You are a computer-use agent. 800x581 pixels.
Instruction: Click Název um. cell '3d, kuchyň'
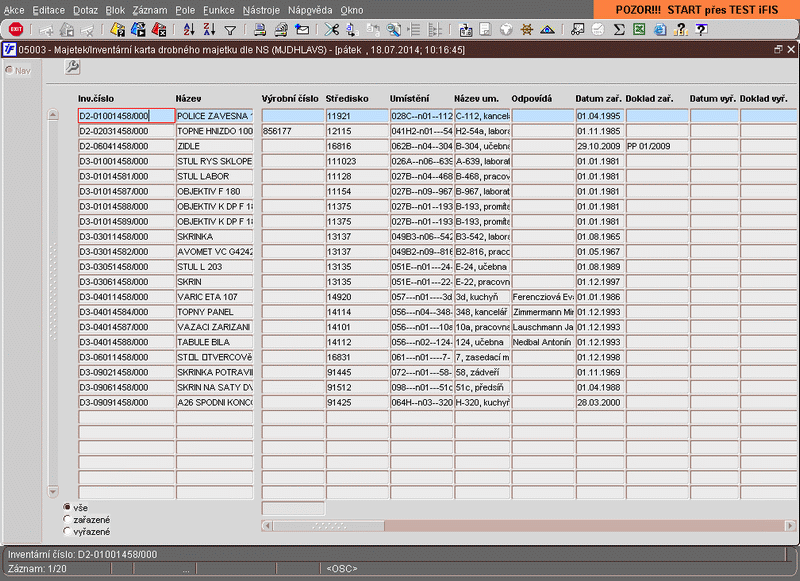click(x=482, y=297)
